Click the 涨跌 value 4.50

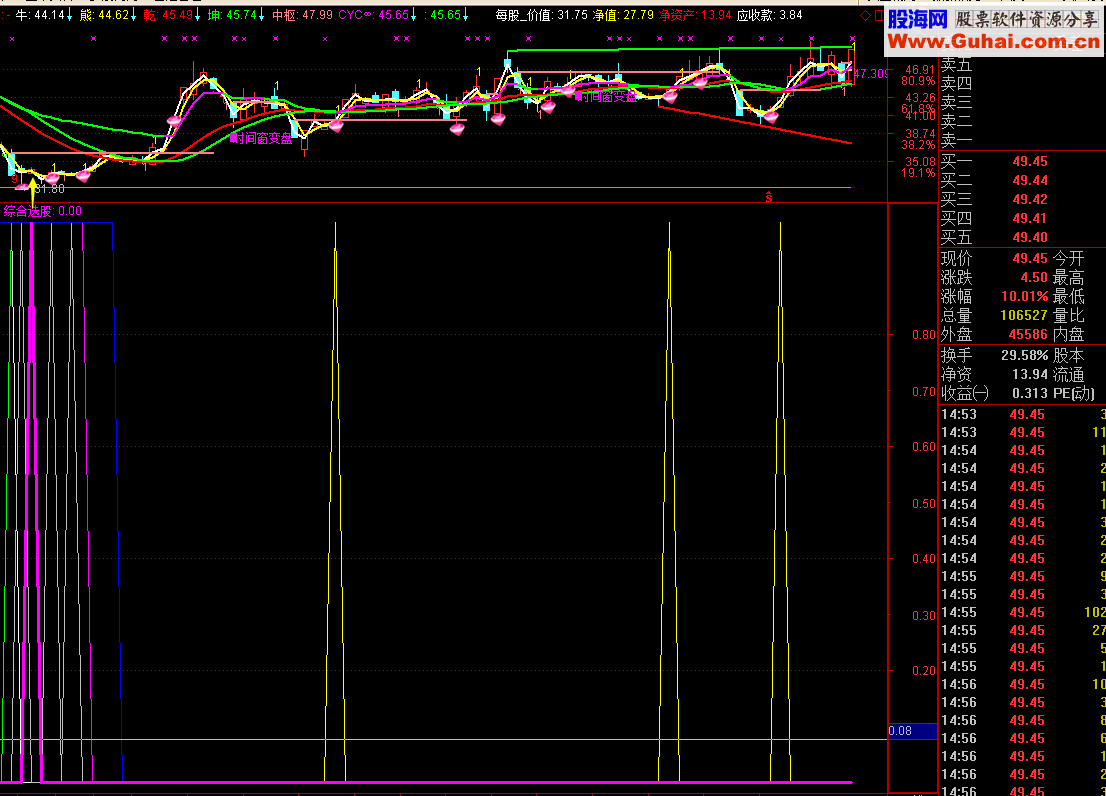coord(1034,277)
